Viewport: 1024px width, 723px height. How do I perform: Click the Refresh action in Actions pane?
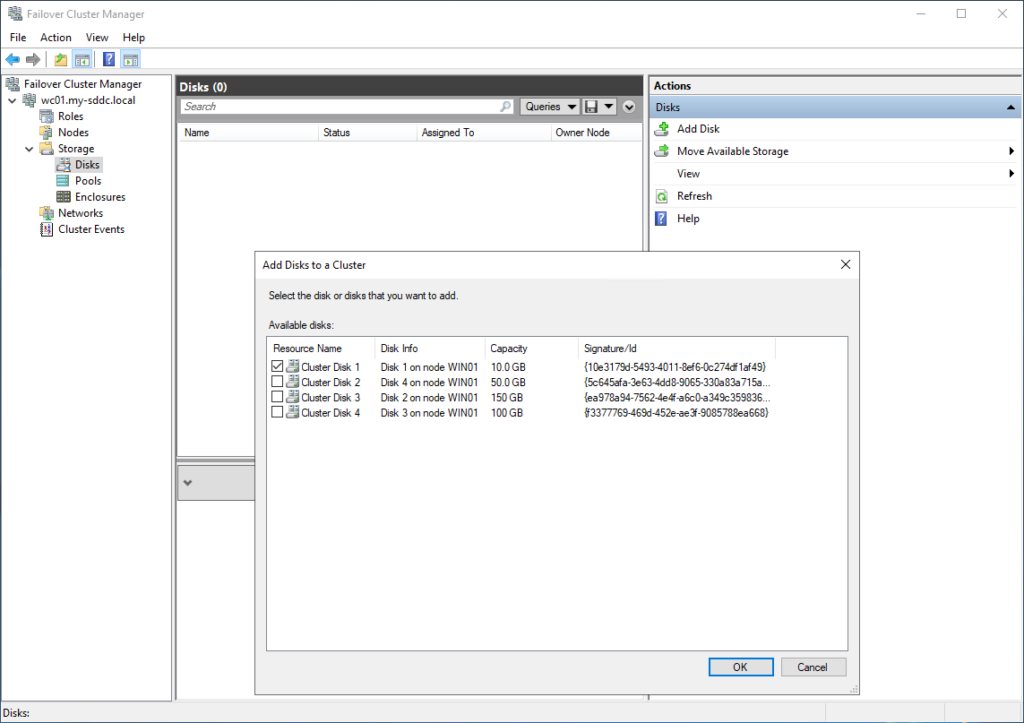point(694,196)
